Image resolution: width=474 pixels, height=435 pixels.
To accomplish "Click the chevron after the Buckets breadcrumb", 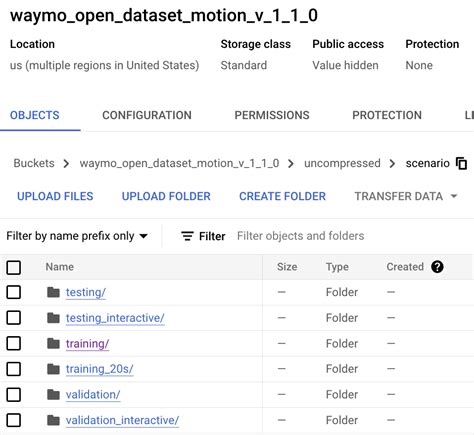I will [66, 164].
